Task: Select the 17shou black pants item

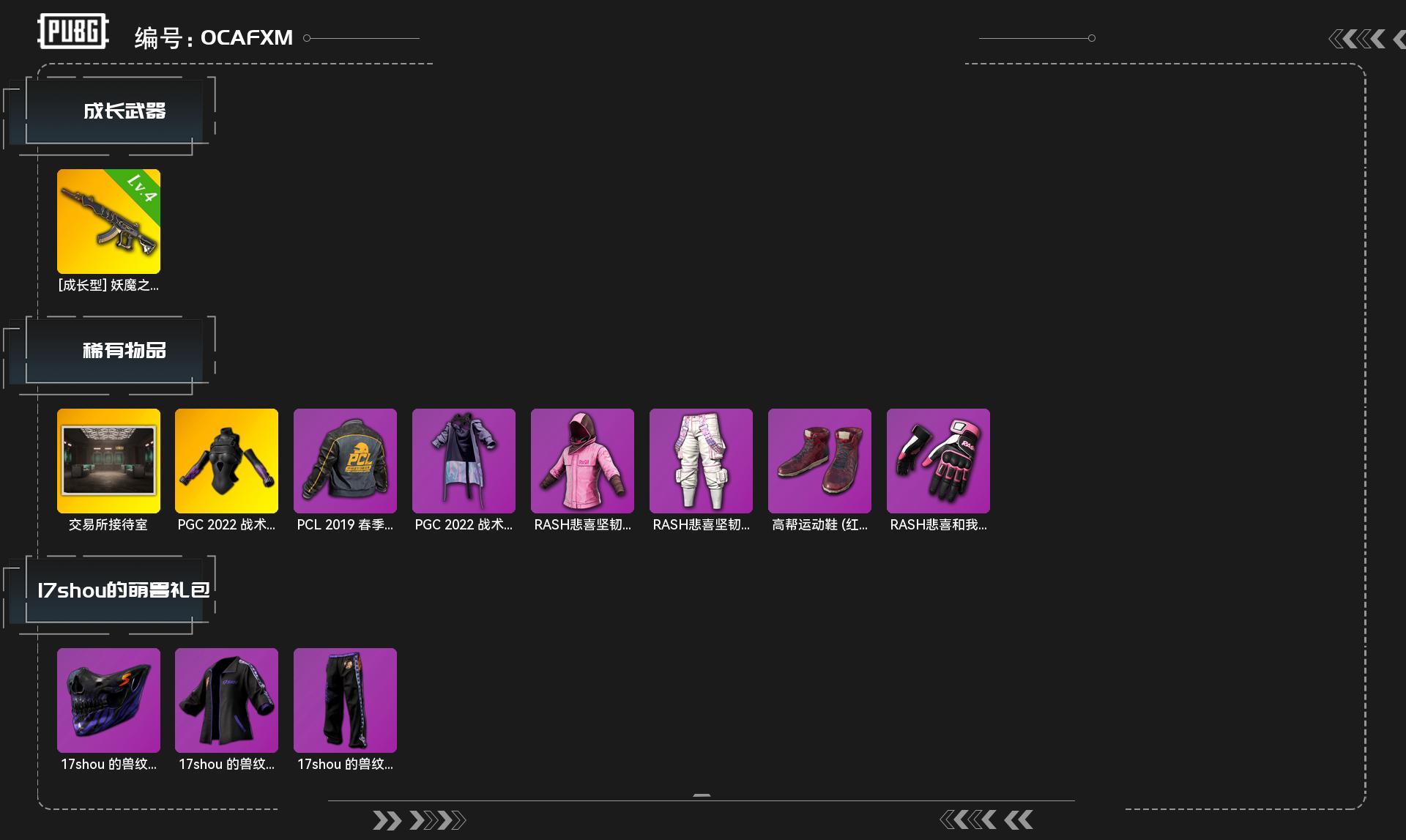Action: tap(345, 700)
